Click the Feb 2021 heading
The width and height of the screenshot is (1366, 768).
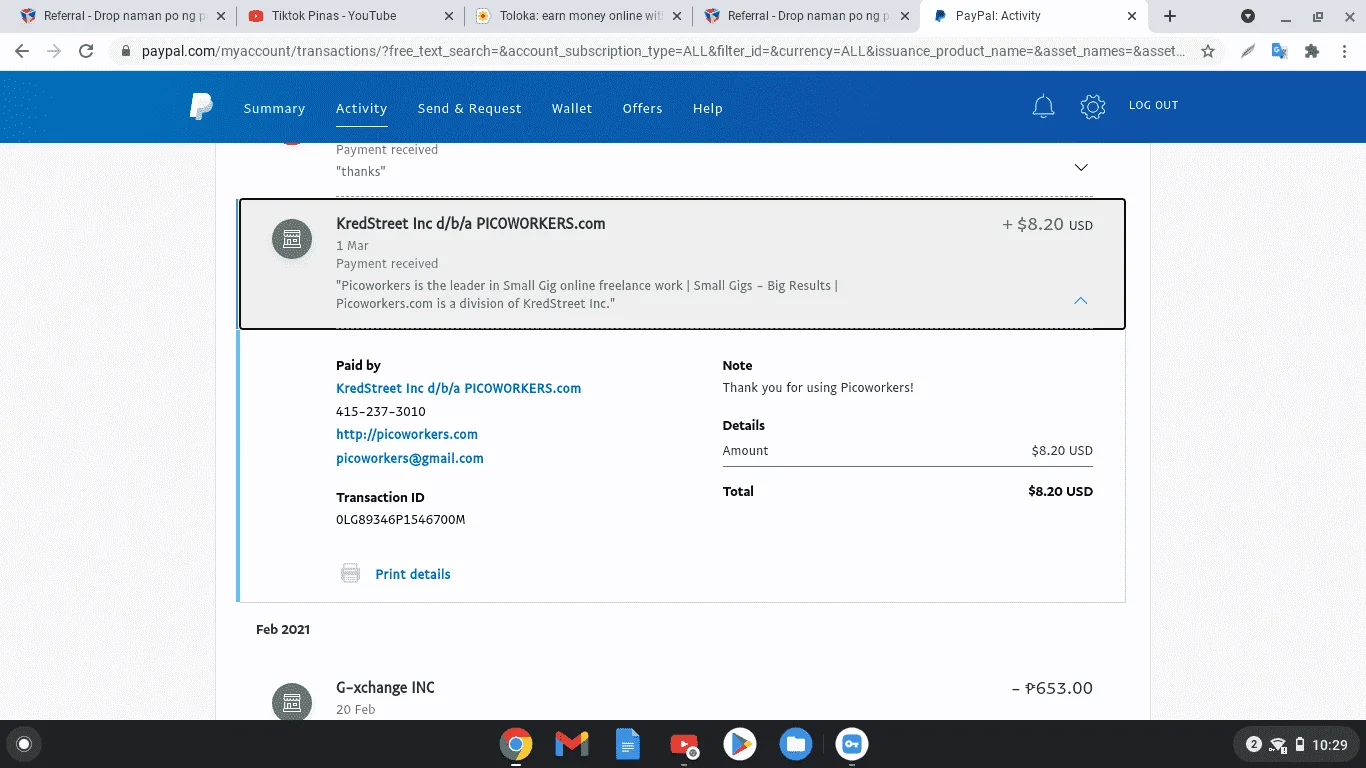point(283,629)
